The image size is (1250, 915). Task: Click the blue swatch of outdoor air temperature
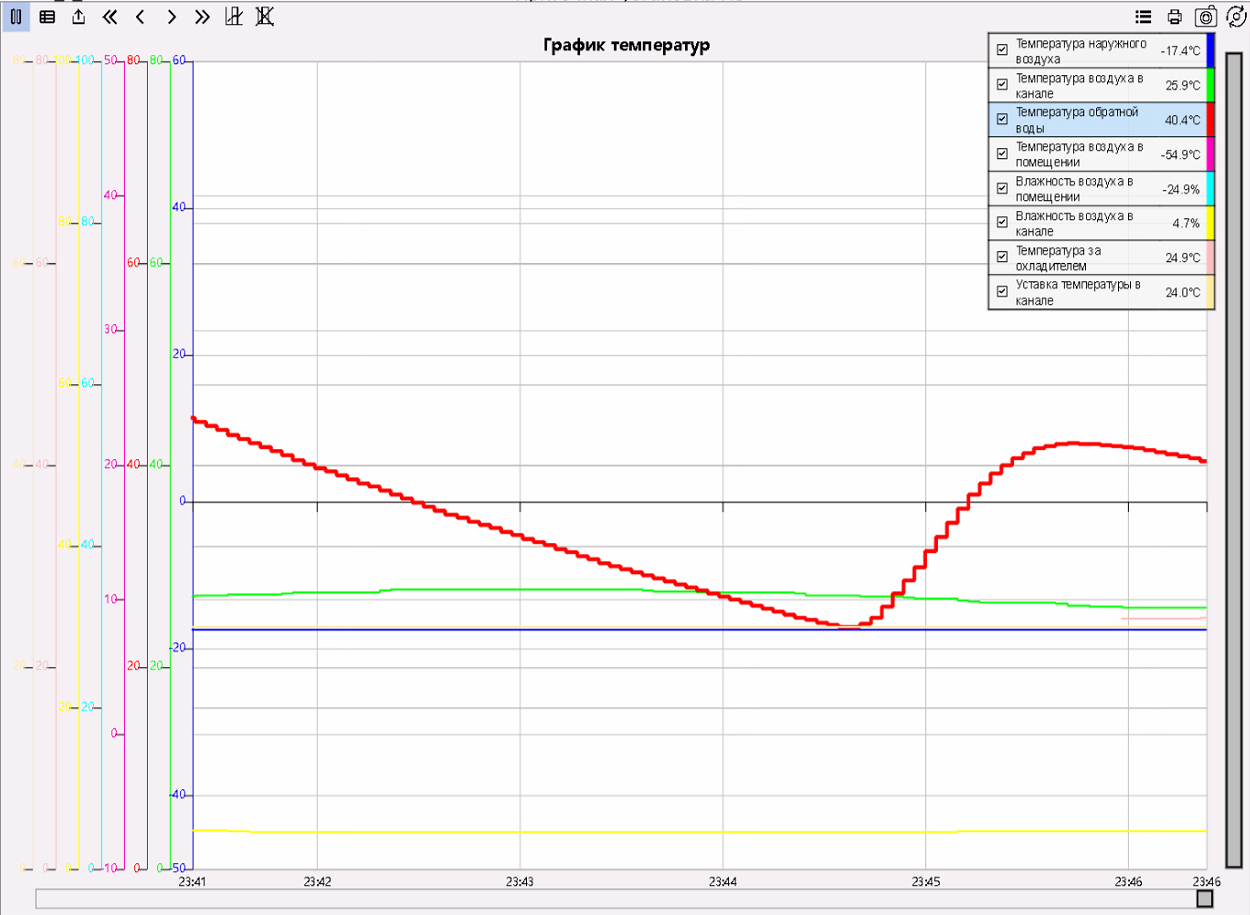(x=1209, y=51)
